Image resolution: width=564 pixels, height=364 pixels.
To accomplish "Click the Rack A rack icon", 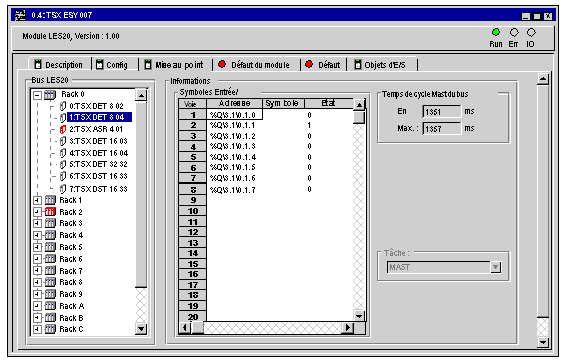I will (x=50, y=306).
